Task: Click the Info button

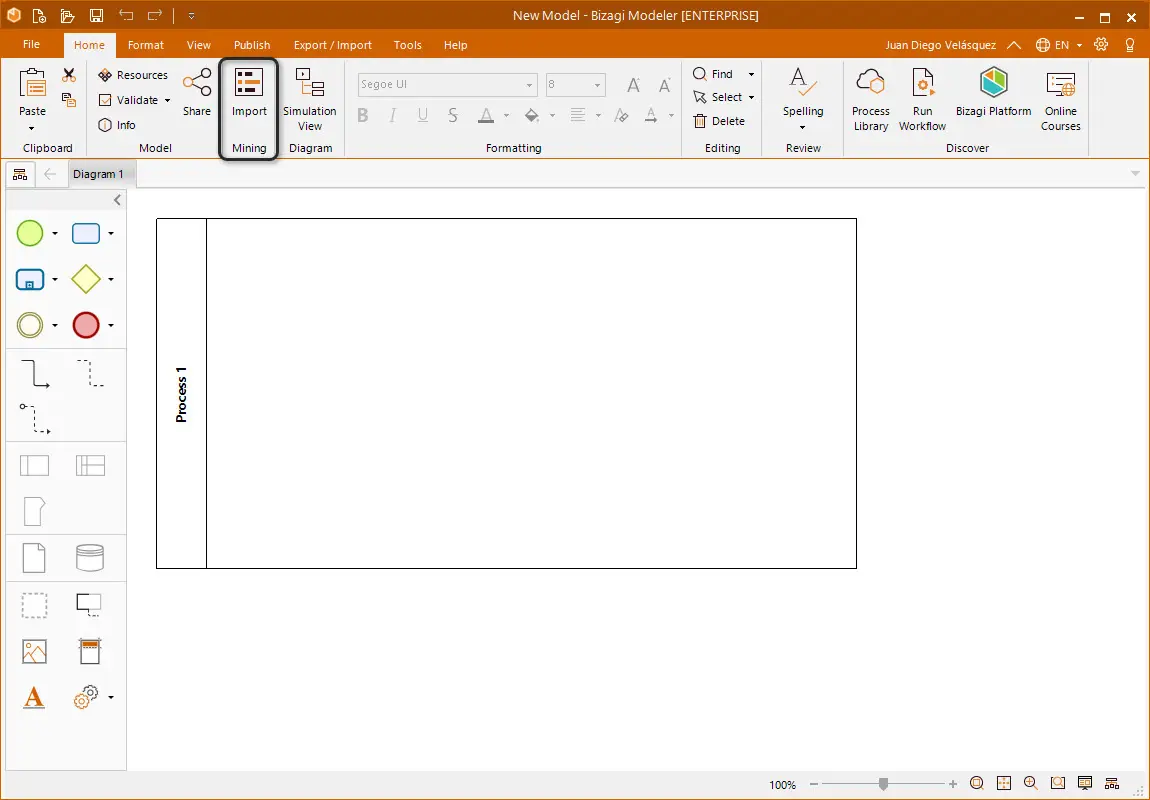Action: tap(117, 125)
